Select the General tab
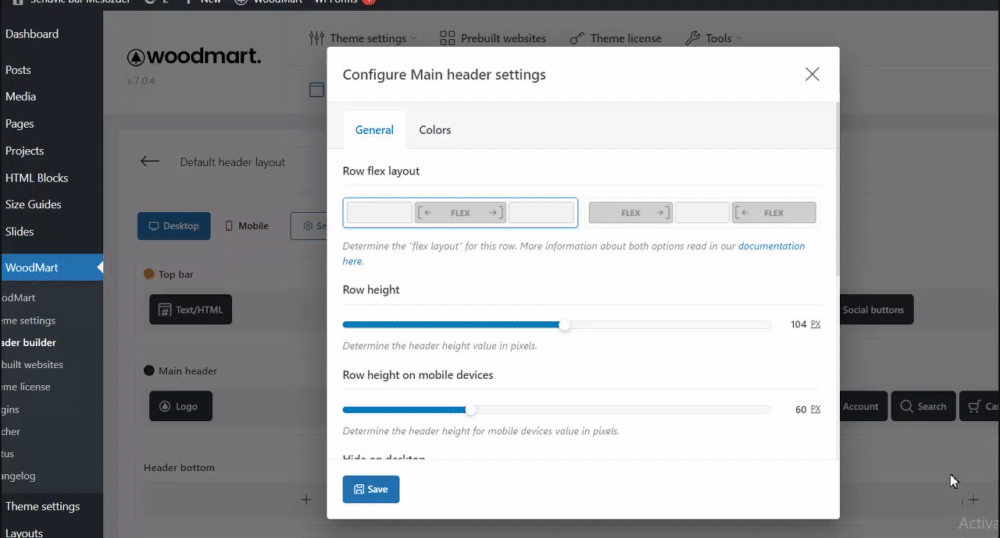This screenshot has height=538, width=1000. pos(374,129)
